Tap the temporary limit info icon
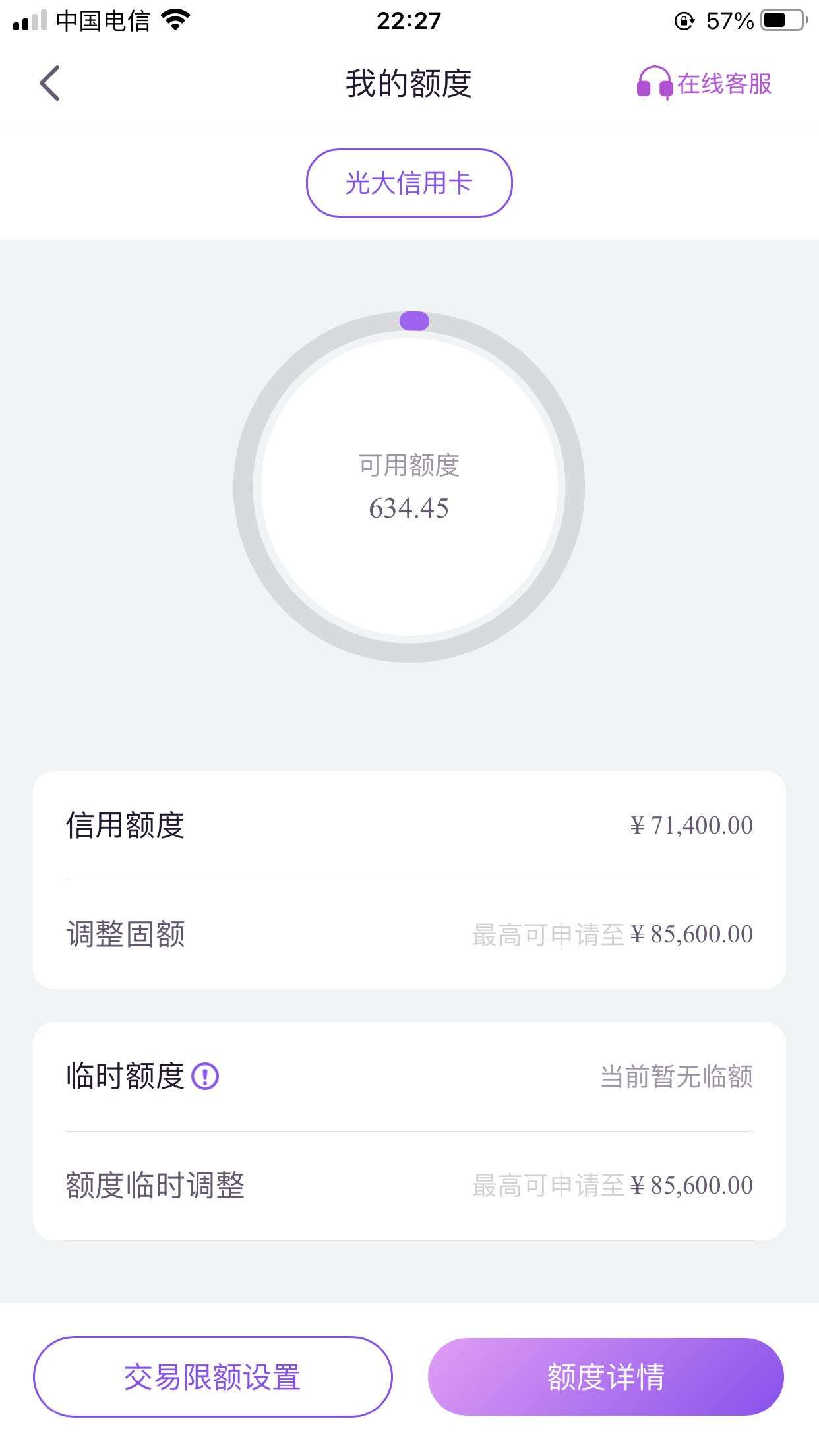The width and height of the screenshot is (819, 1456). point(205,1077)
